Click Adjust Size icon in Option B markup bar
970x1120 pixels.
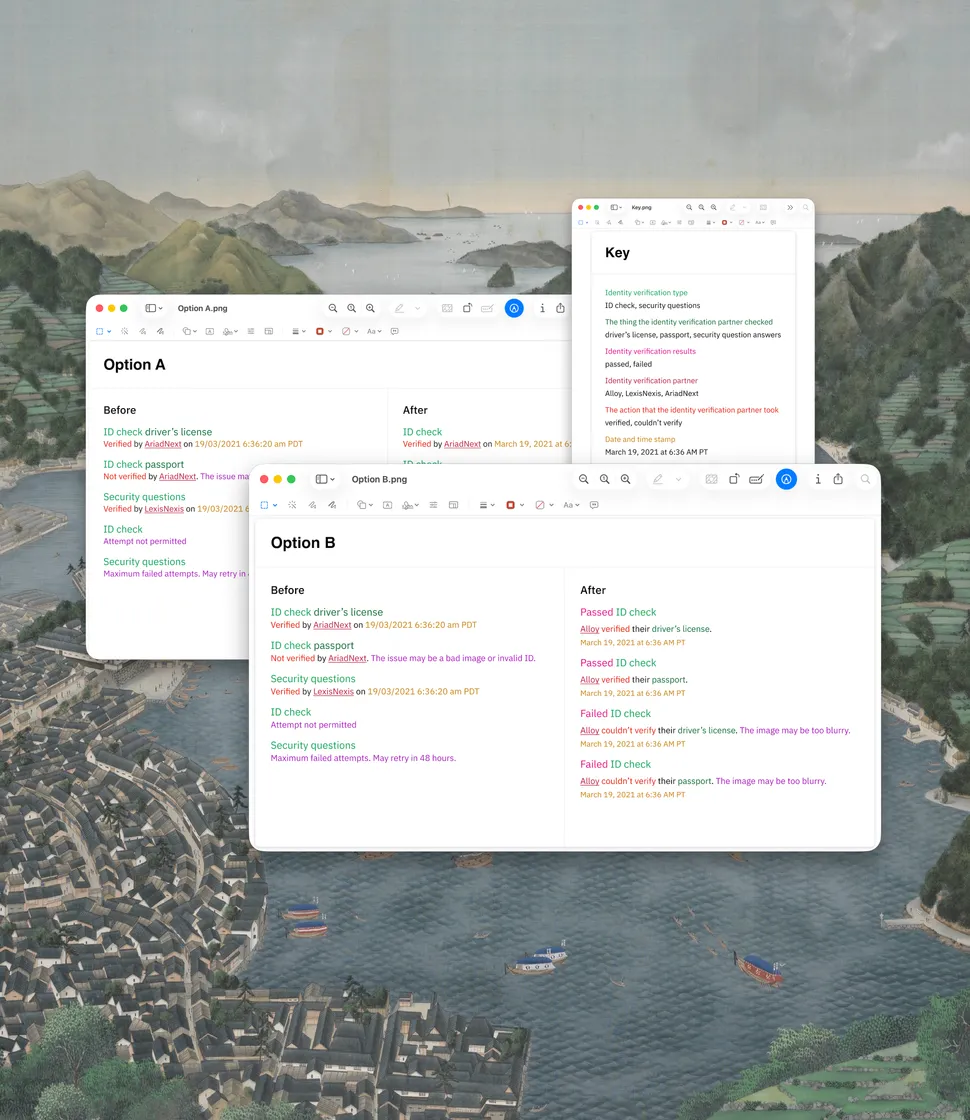pos(453,505)
